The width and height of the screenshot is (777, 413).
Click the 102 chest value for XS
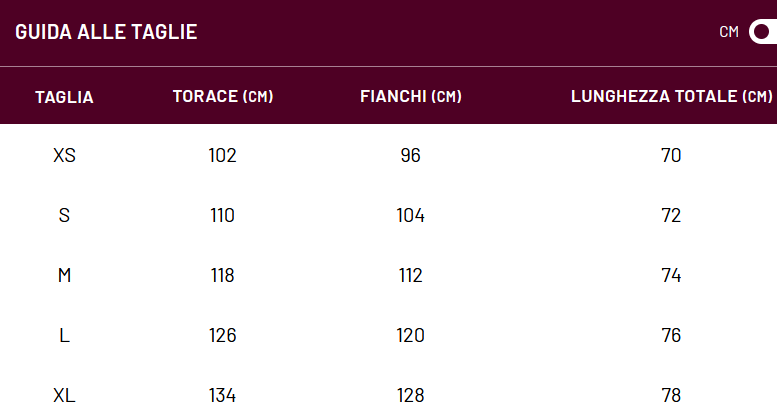pyautogui.click(x=223, y=156)
